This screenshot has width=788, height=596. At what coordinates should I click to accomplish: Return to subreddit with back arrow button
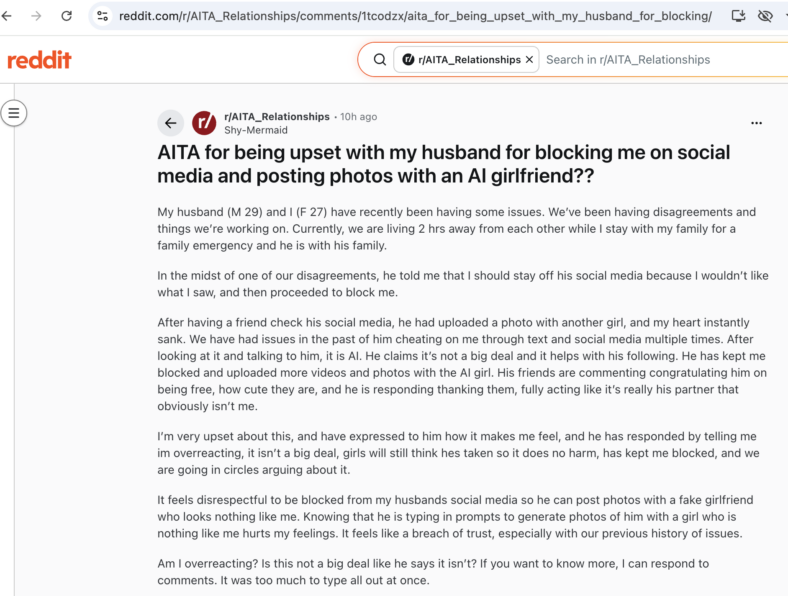pyautogui.click(x=170, y=123)
